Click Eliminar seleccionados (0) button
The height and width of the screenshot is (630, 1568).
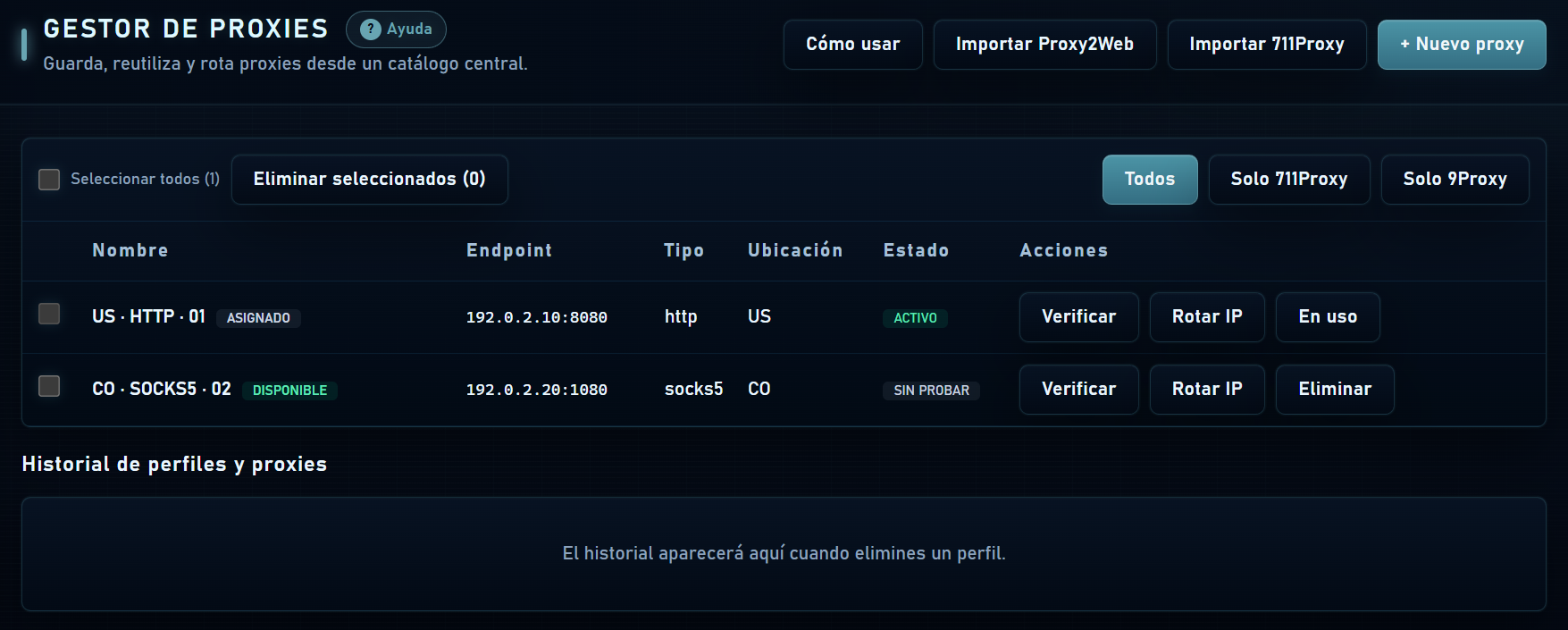pyautogui.click(x=370, y=180)
